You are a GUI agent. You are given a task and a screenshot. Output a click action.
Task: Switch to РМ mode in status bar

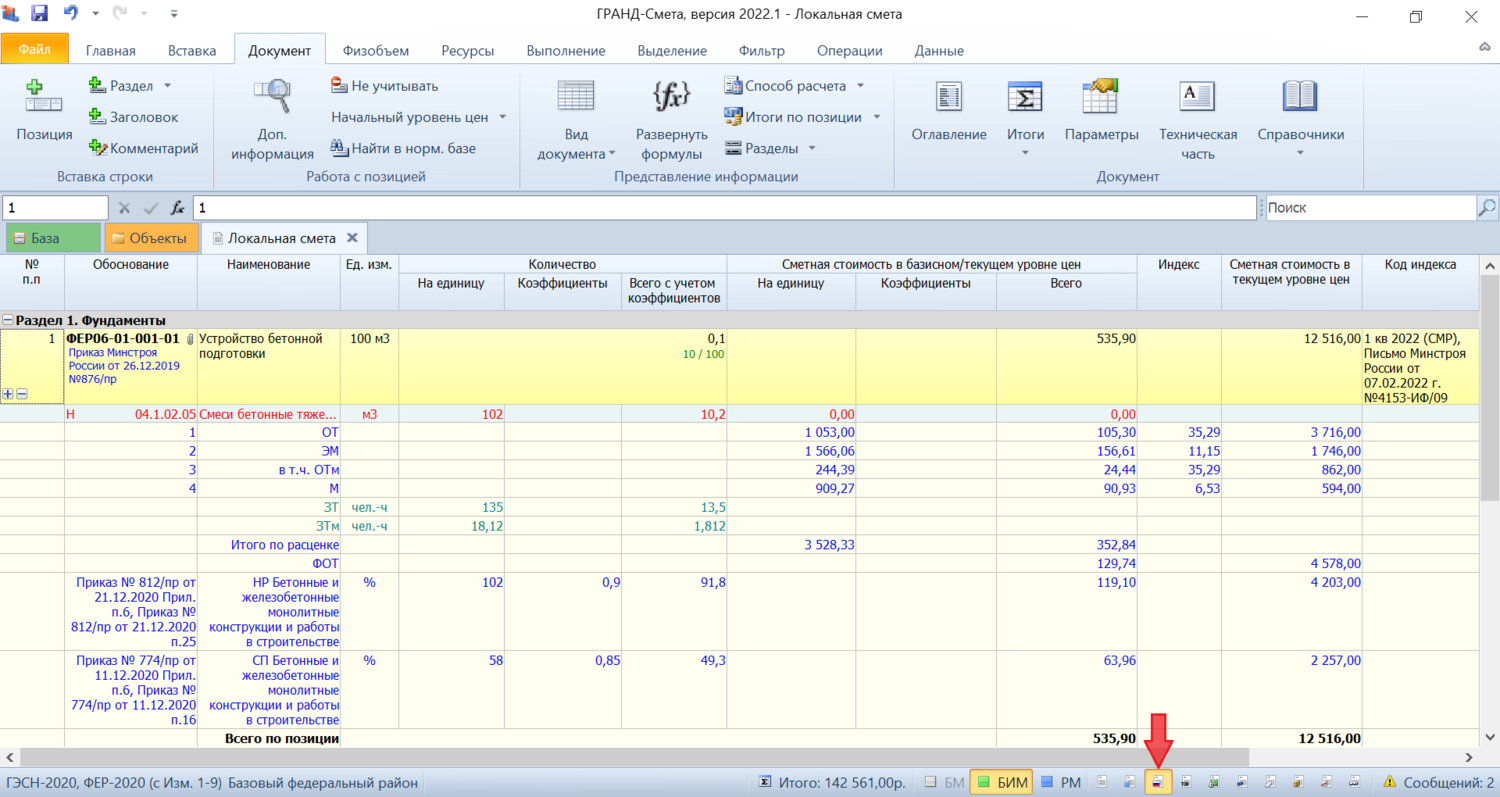tap(1062, 782)
